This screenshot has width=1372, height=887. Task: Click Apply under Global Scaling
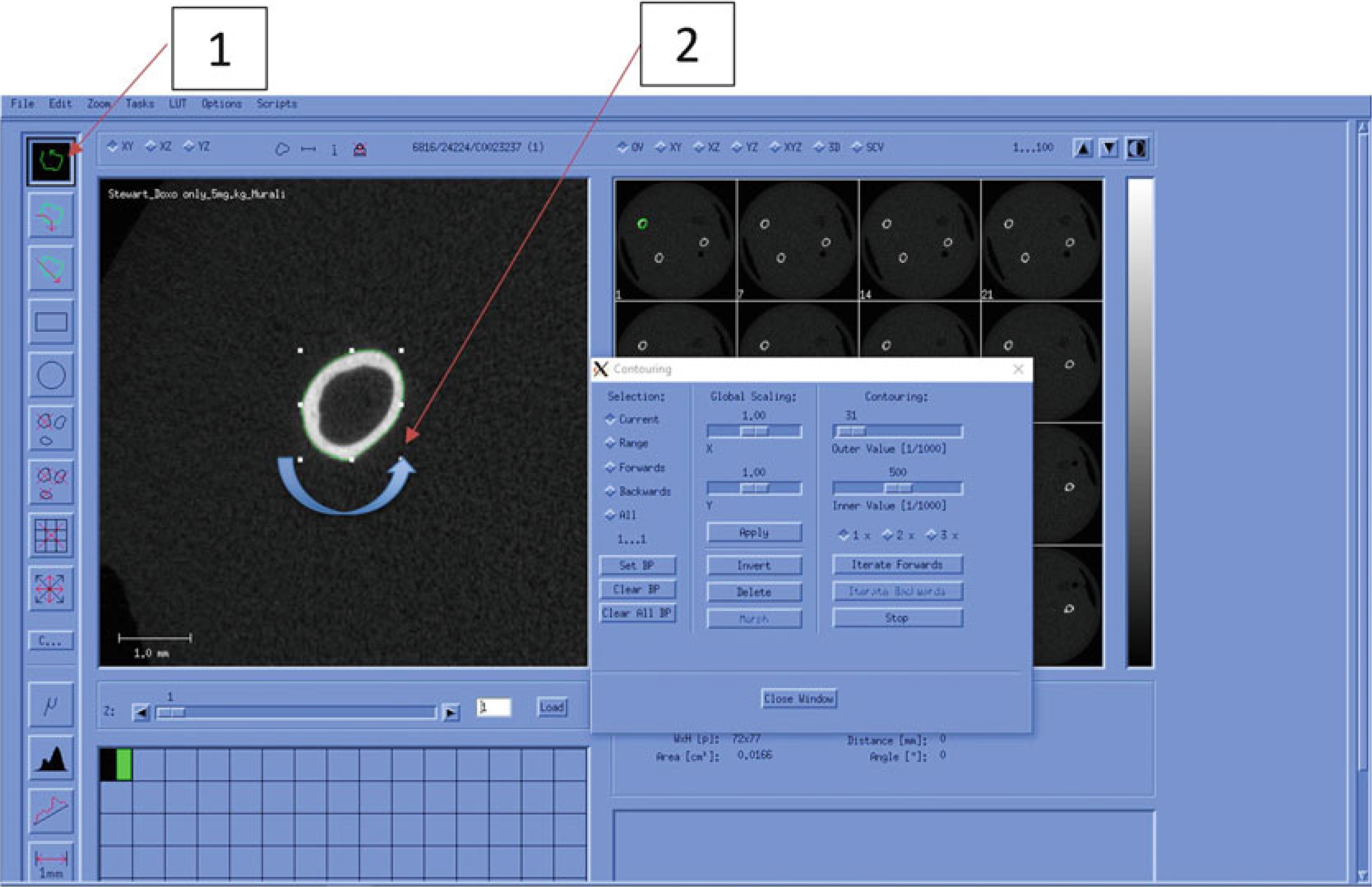coord(754,532)
